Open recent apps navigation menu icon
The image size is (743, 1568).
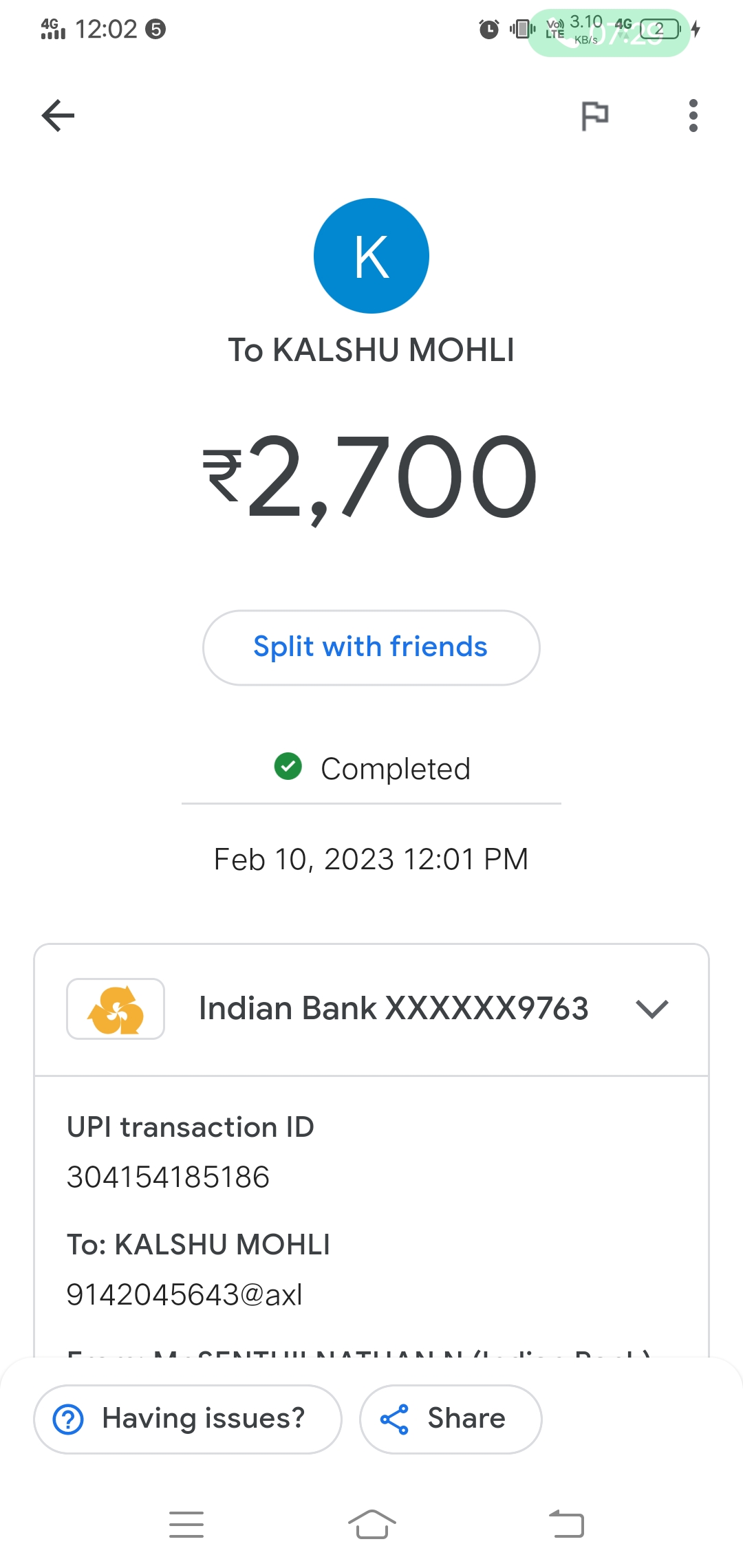(x=186, y=1525)
